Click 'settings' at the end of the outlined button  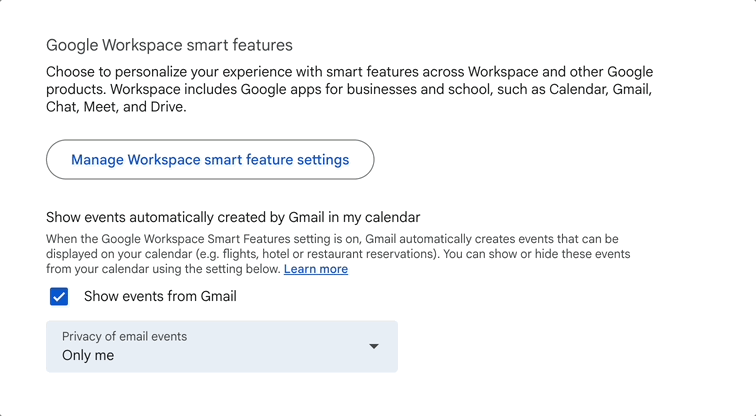[323, 160]
